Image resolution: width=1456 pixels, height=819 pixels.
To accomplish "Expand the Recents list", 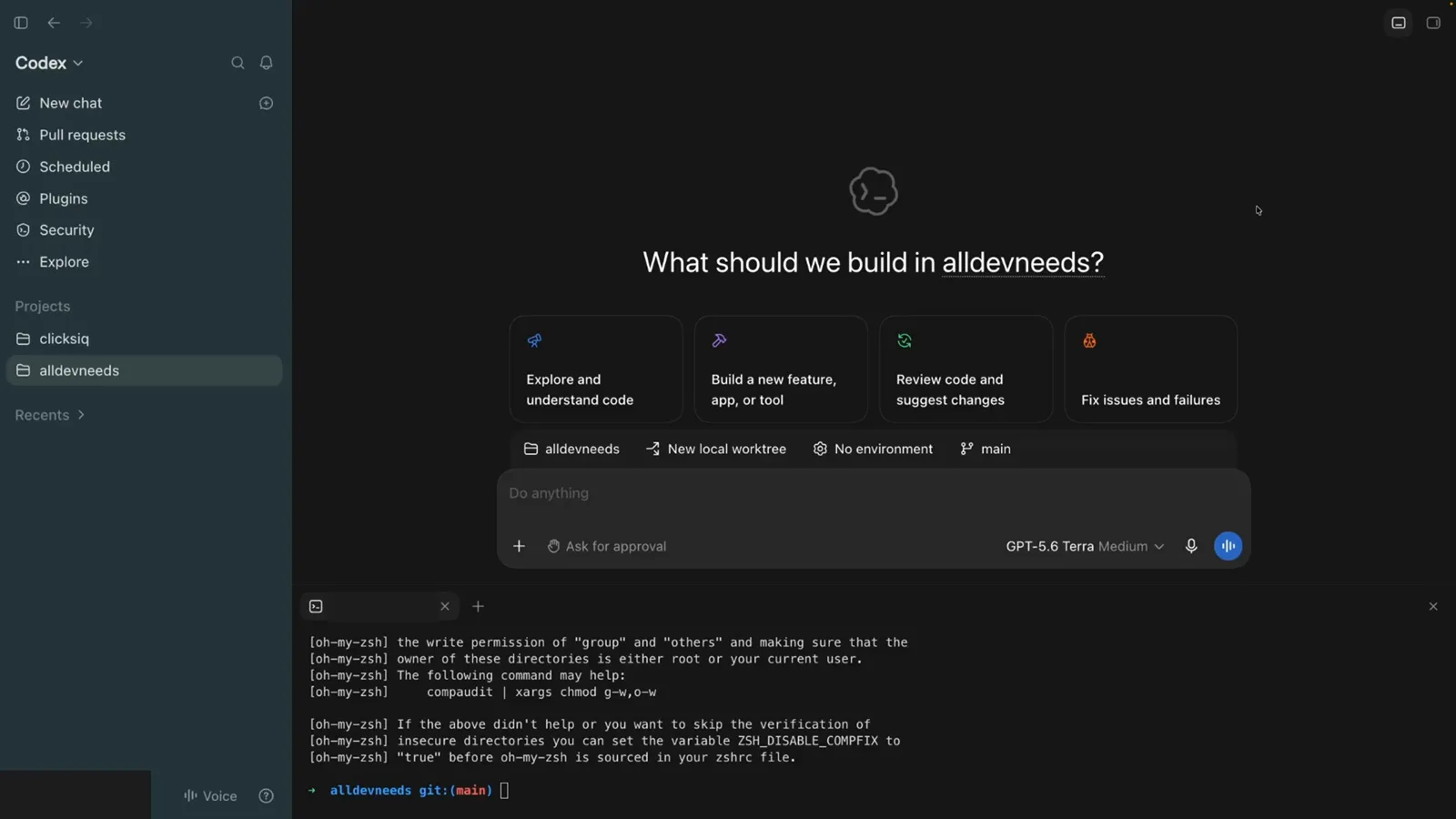I will pyautogui.click(x=50, y=415).
